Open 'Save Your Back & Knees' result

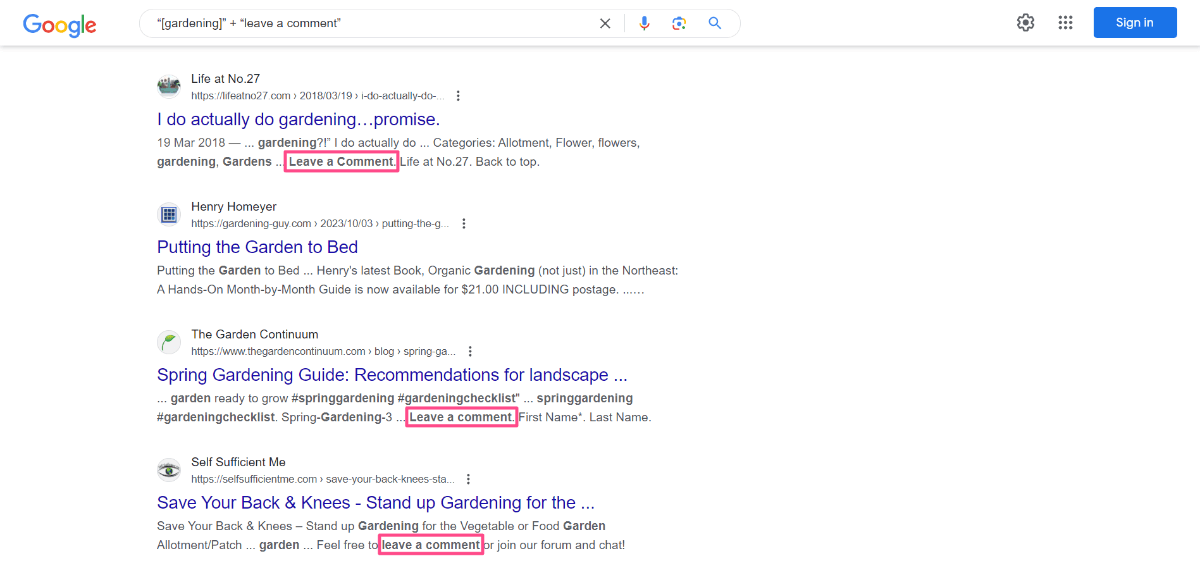376,503
